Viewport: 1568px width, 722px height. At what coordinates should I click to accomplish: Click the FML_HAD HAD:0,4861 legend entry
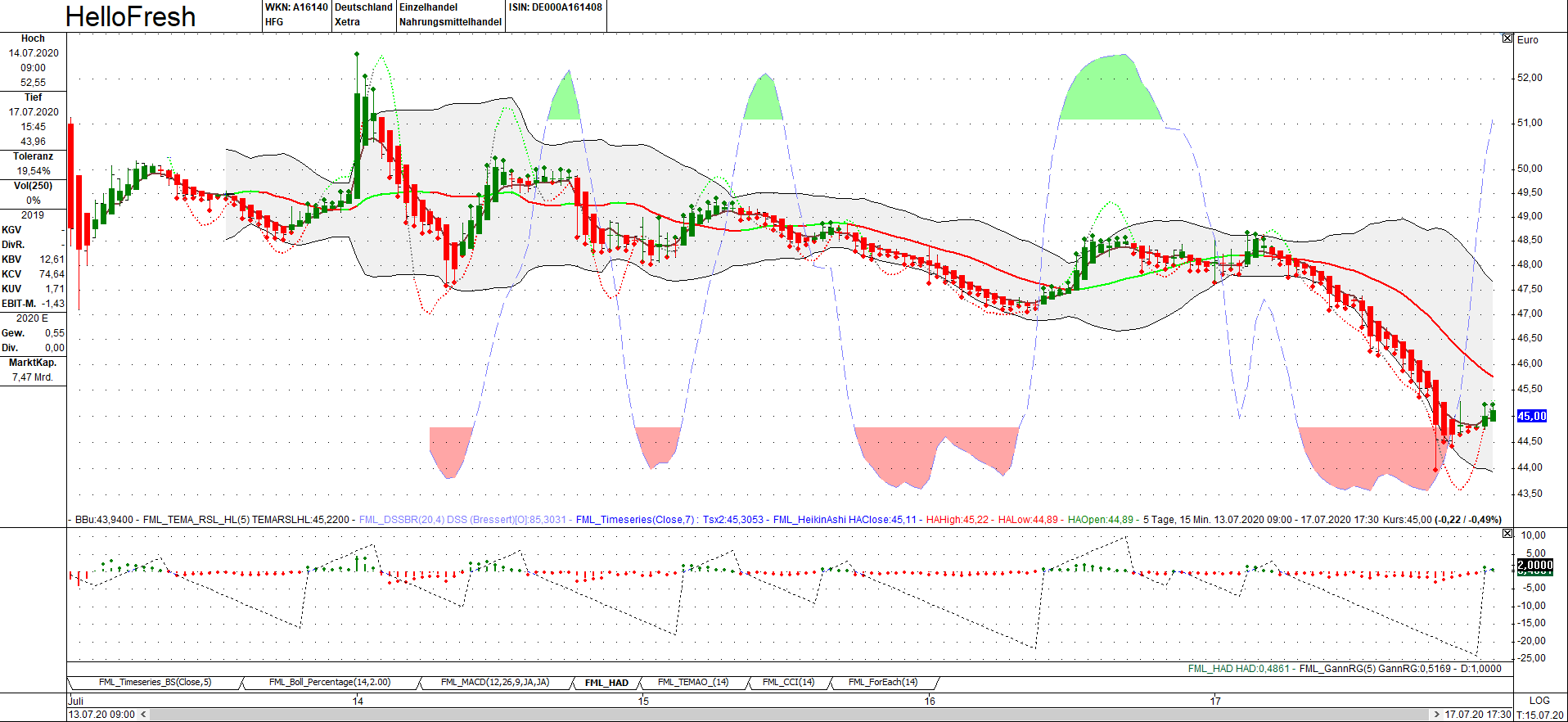1238,669
